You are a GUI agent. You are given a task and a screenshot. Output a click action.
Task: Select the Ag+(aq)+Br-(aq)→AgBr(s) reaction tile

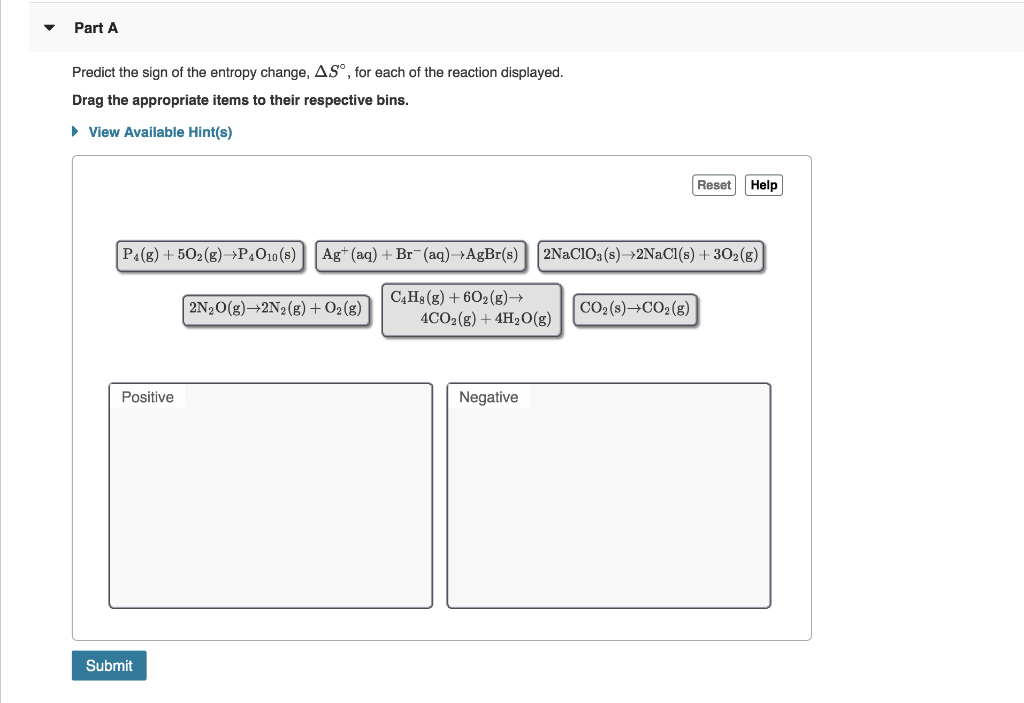pyautogui.click(x=420, y=255)
